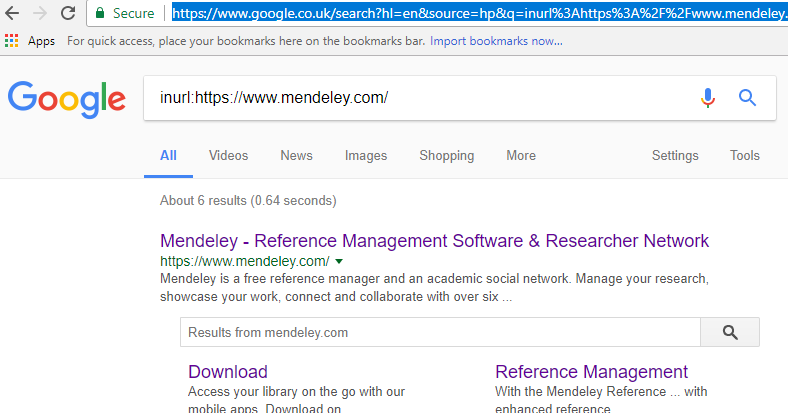
Task: Click the browser back arrow
Action: [14, 13]
